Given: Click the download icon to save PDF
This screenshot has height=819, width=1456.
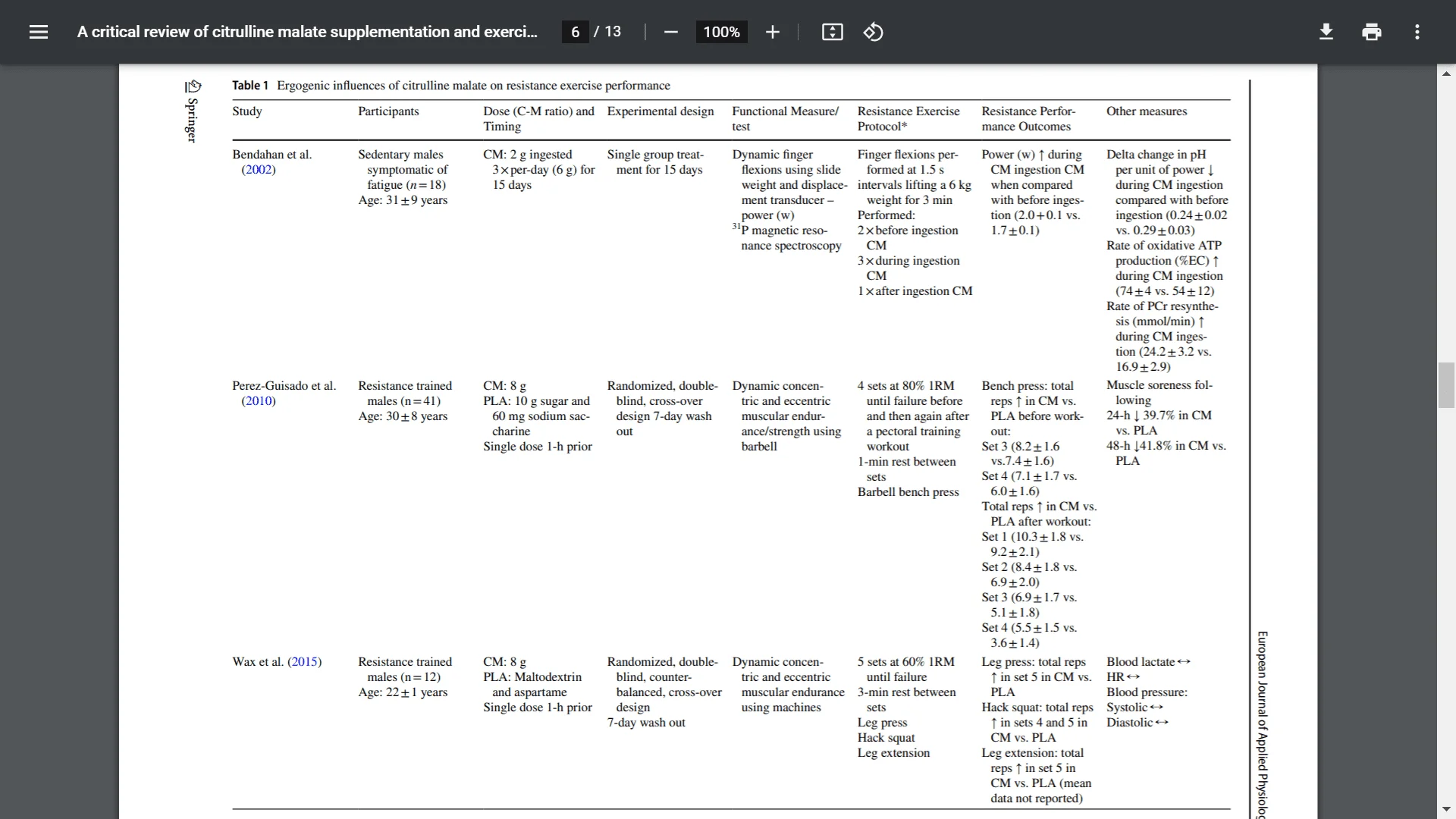Looking at the screenshot, I should click(x=1326, y=32).
